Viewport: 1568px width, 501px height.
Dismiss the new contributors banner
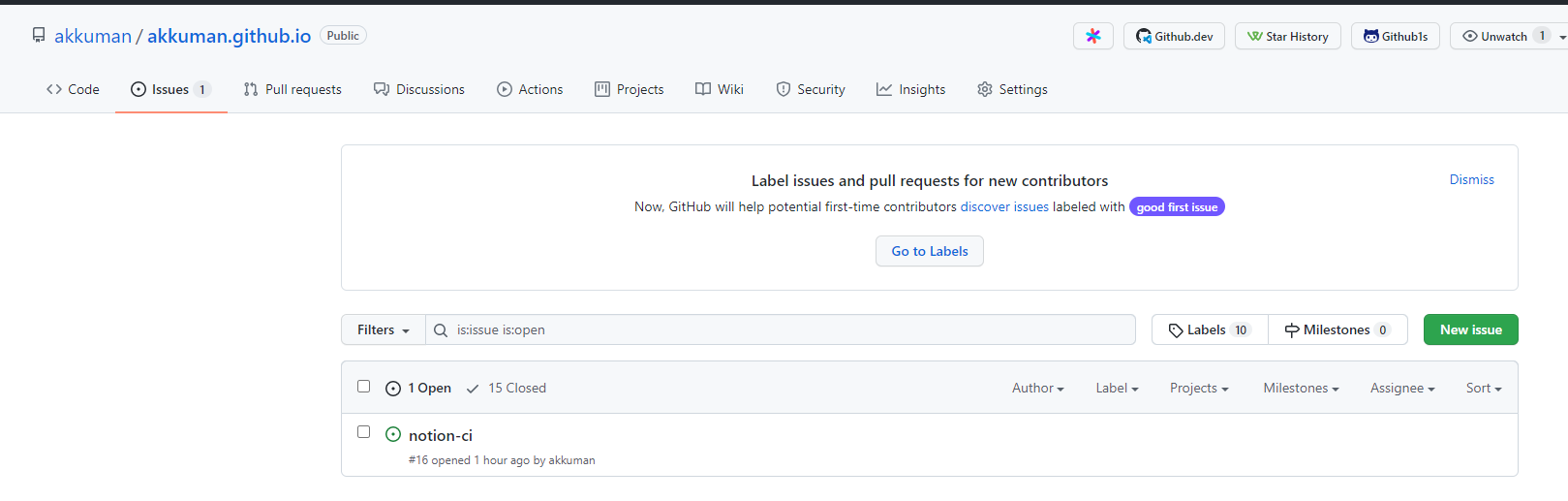pyautogui.click(x=1472, y=179)
